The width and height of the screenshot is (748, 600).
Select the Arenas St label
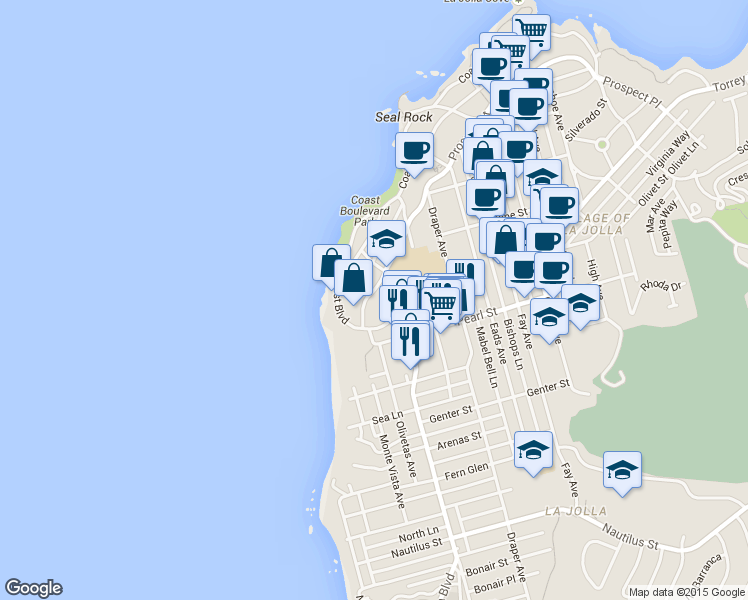459,440
